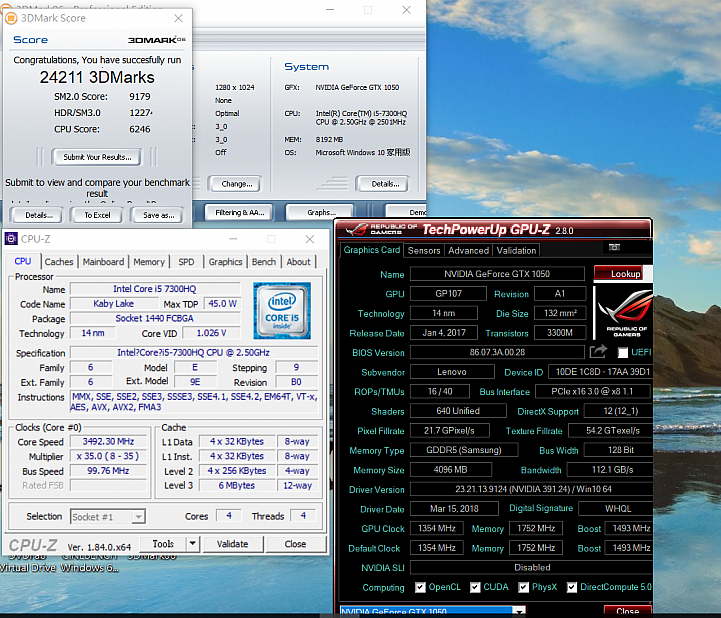The image size is (721, 618).
Task: Toggle the CUDA checkbox
Action: (x=475, y=587)
